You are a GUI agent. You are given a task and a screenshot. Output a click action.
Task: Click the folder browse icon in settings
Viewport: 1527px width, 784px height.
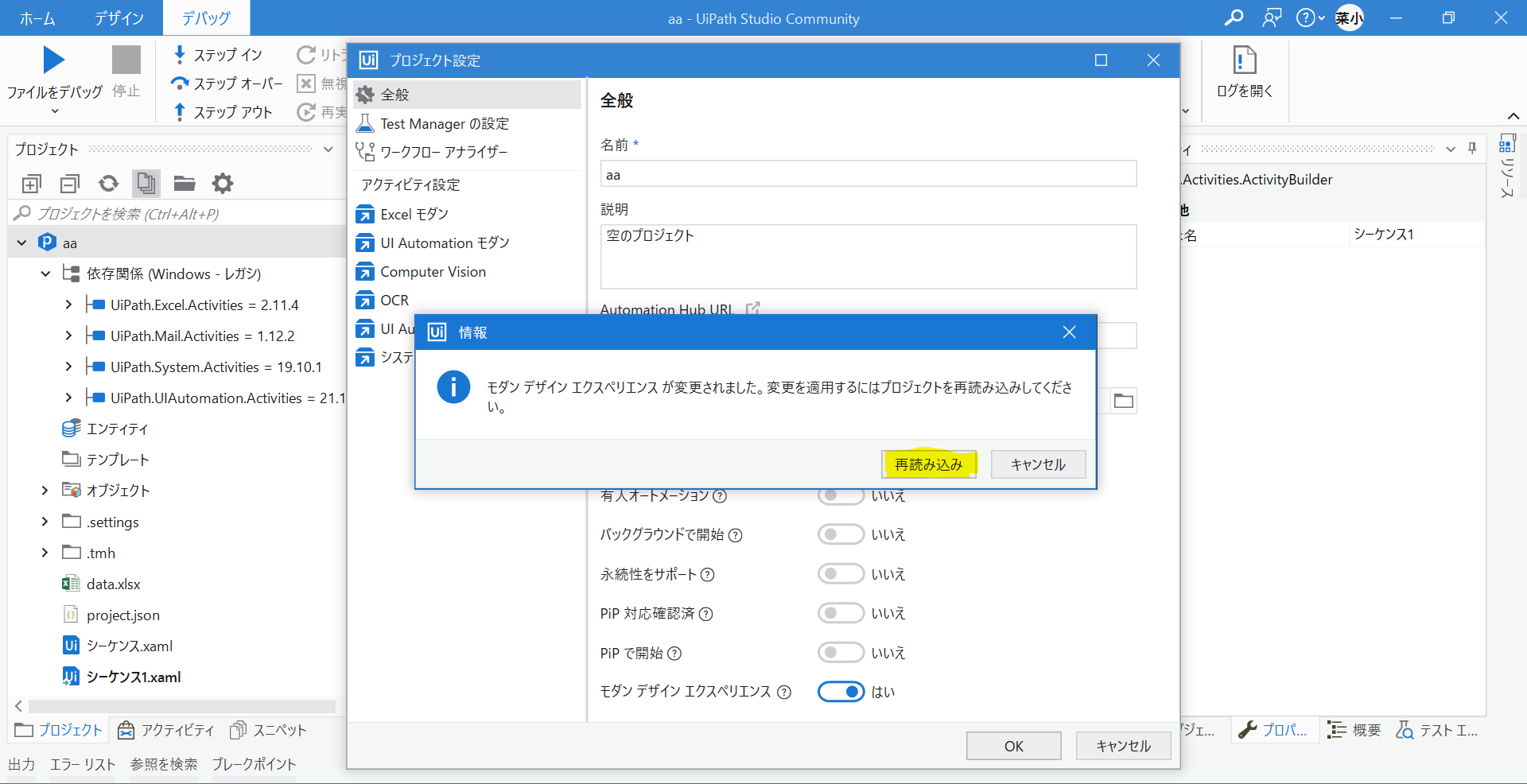(1123, 401)
